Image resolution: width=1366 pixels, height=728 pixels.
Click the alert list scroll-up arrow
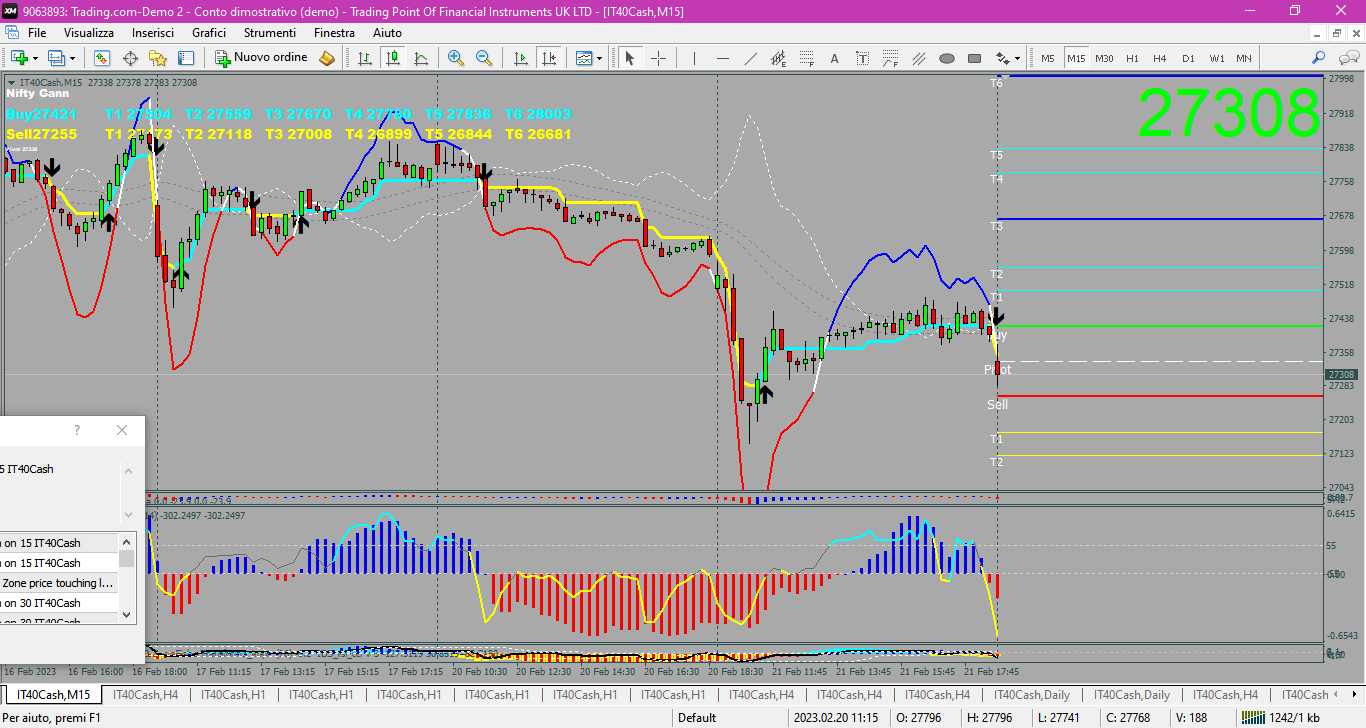click(x=127, y=541)
